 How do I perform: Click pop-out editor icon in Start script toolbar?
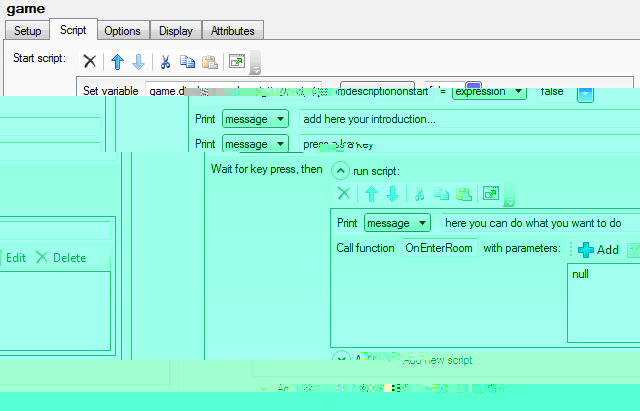tap(236, 62)
